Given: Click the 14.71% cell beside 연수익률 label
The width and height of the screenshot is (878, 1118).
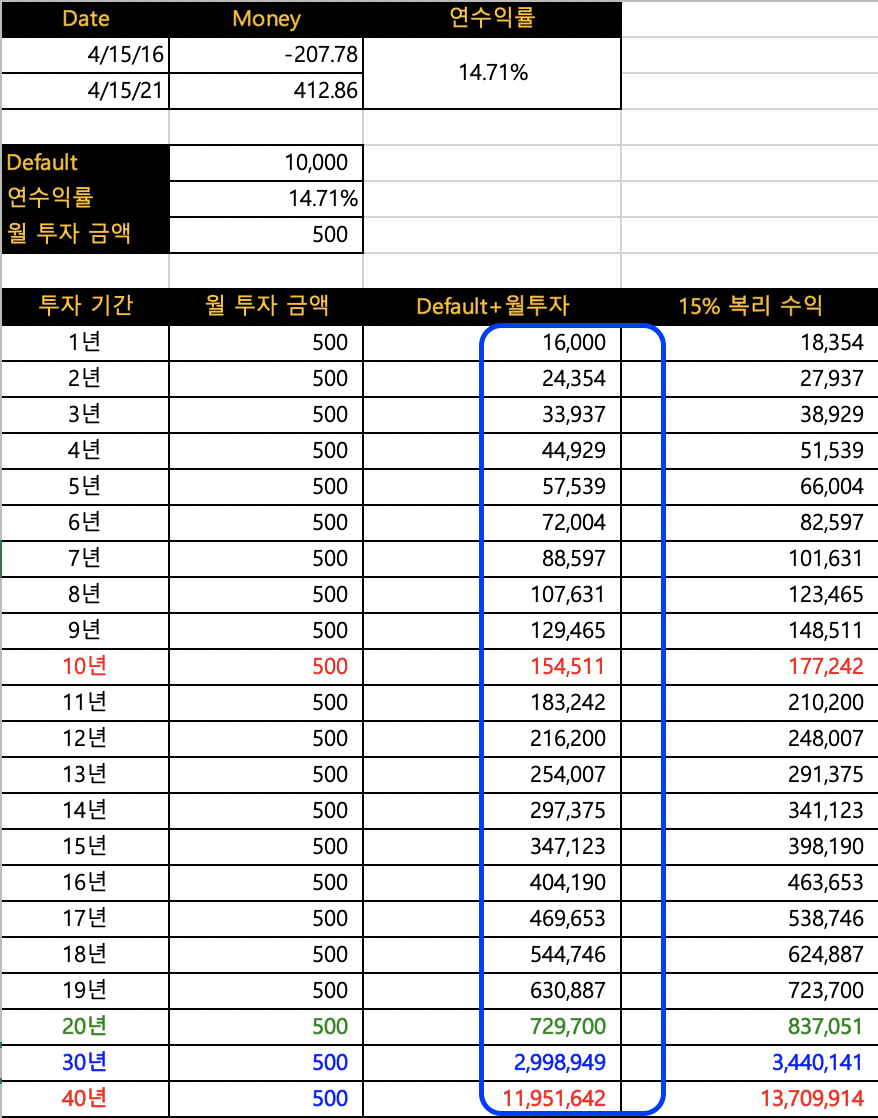Looking at the screenshot, I should click(266, 198).
